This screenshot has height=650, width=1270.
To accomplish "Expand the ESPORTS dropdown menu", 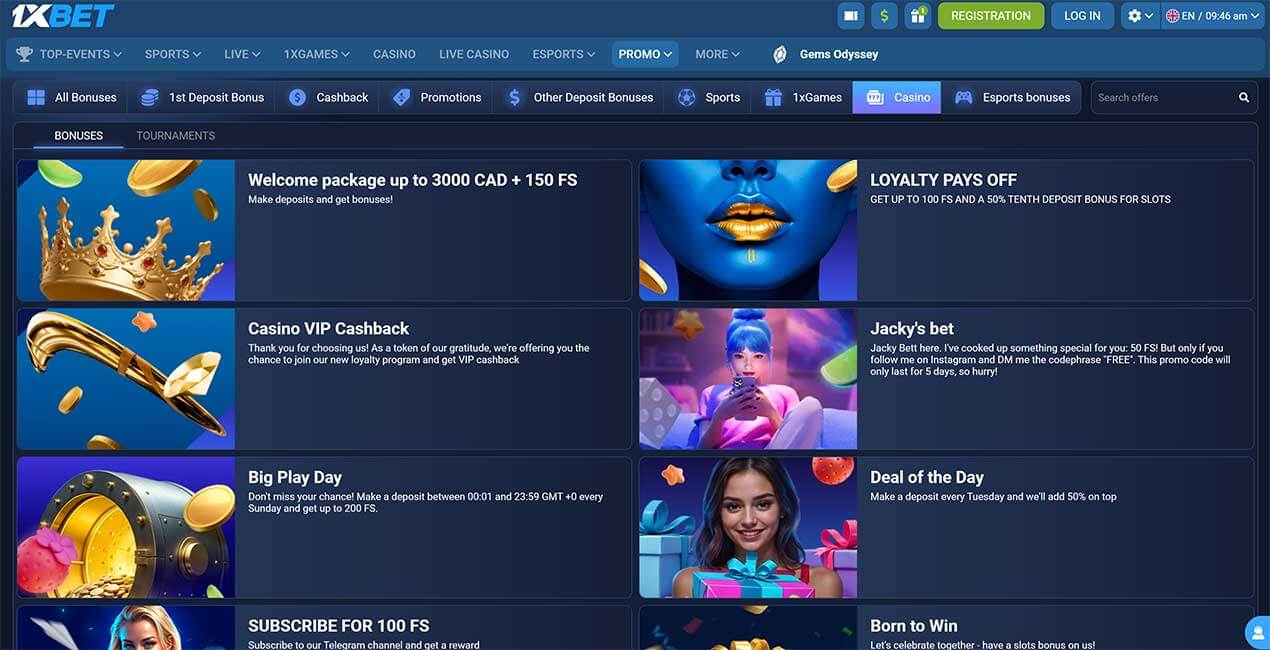I will coord(563,54).
